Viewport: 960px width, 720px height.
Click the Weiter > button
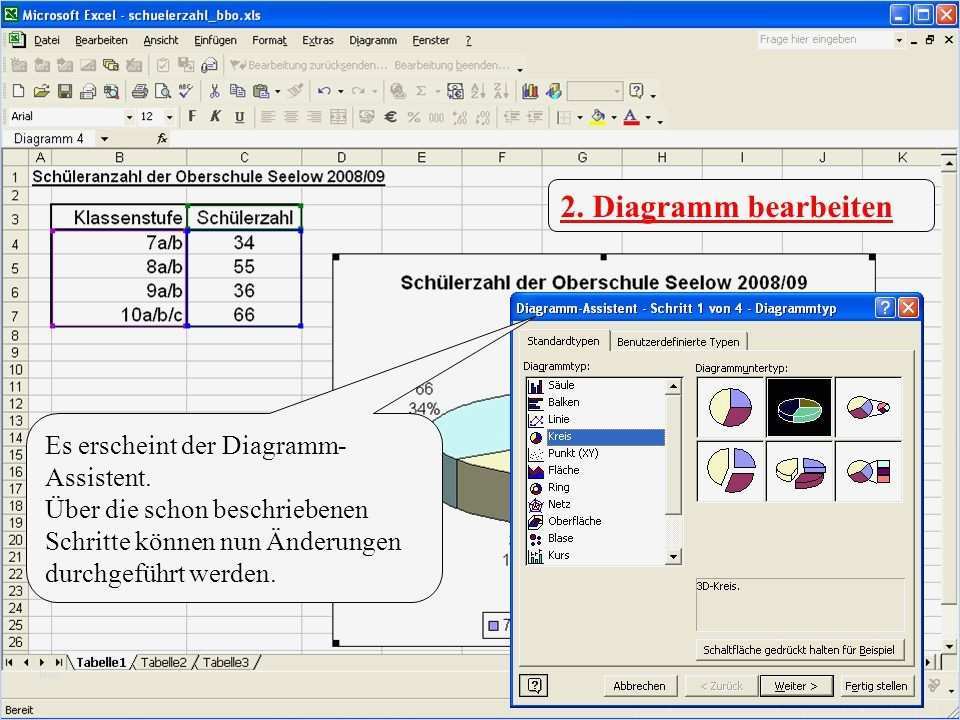[796, 686]
